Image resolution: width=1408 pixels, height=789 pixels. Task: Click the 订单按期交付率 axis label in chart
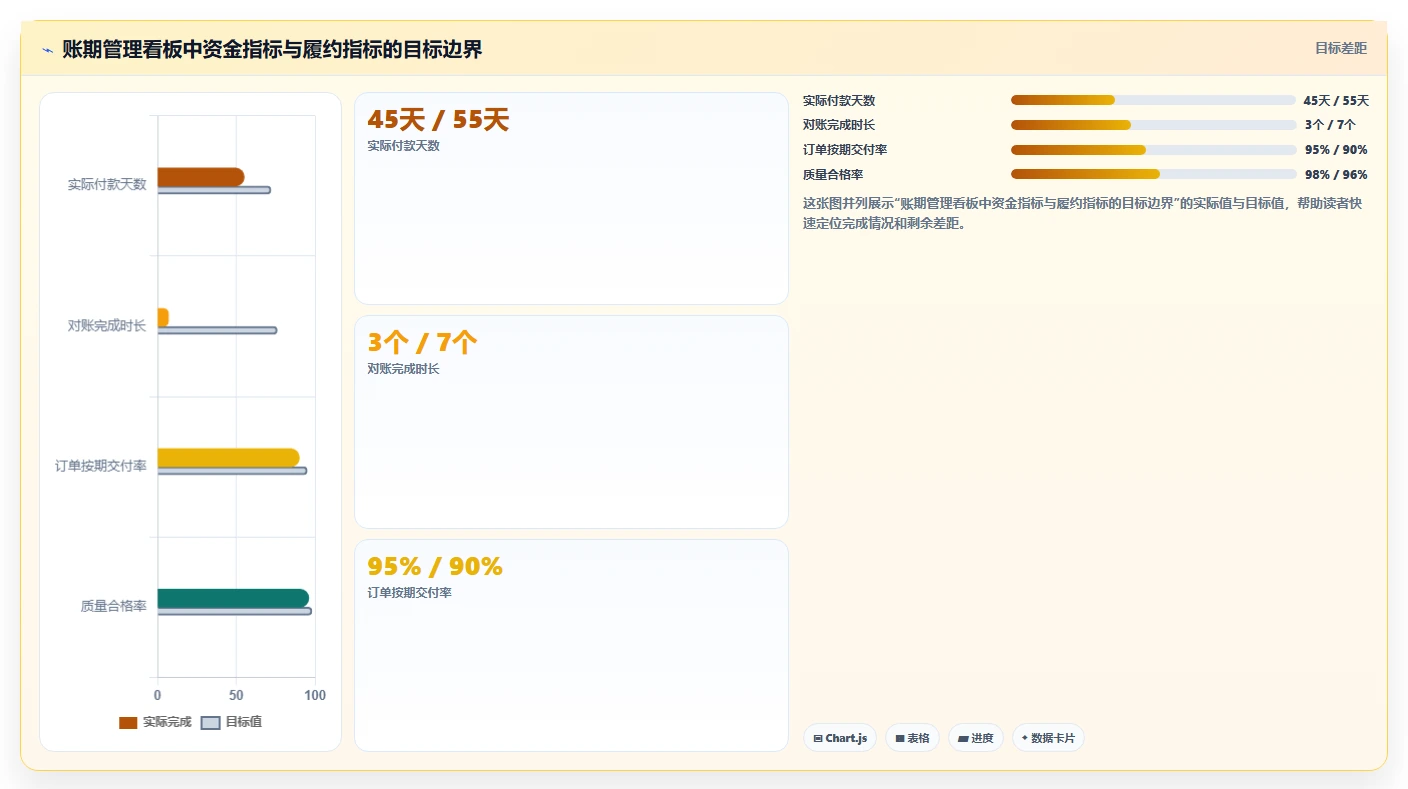[101, 466]
